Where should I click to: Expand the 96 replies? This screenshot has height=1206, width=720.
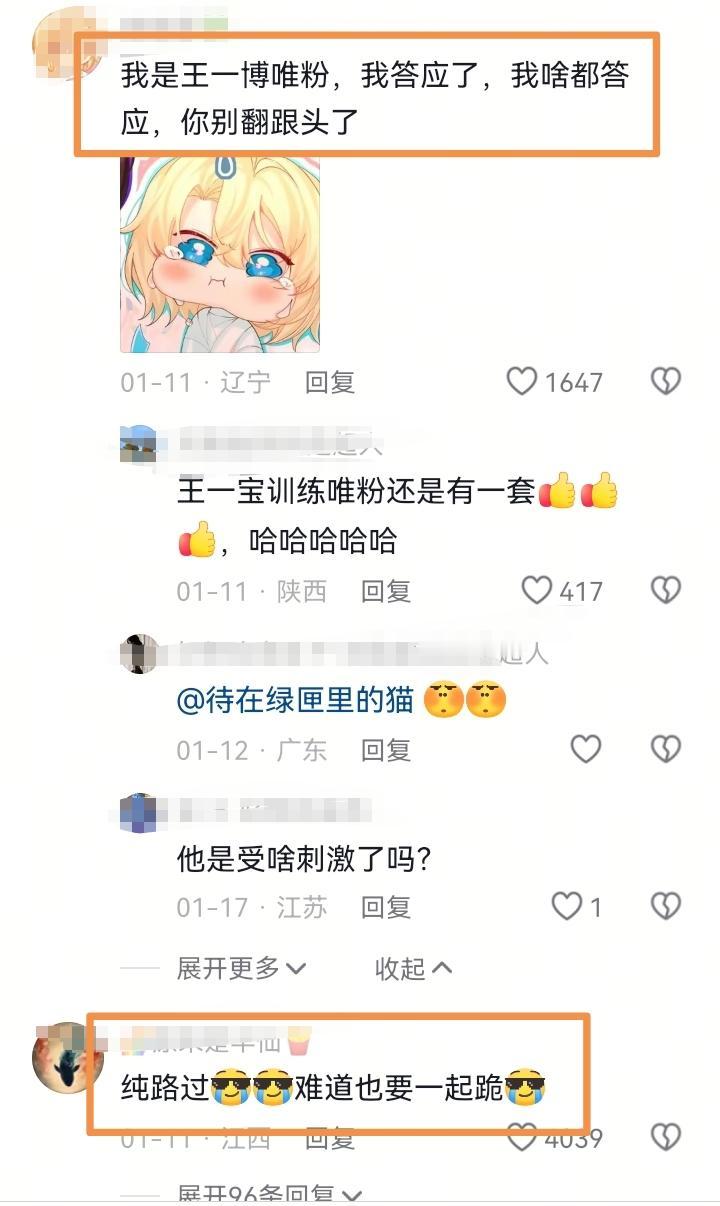pyautogui.click(x=269, y=1195)
